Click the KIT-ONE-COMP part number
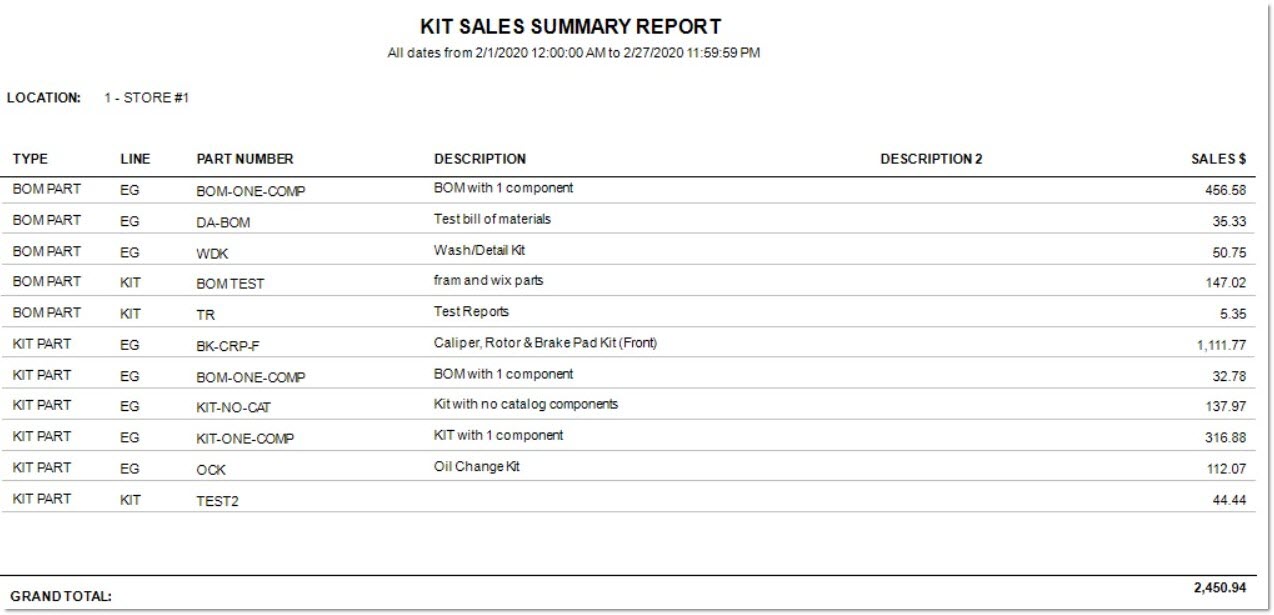The height and width of the screenshot is (615, 1274). pos(245,439)
